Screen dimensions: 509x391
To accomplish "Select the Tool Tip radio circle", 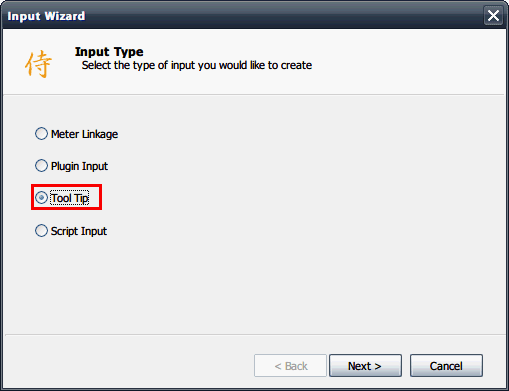I will click(41, 198).
